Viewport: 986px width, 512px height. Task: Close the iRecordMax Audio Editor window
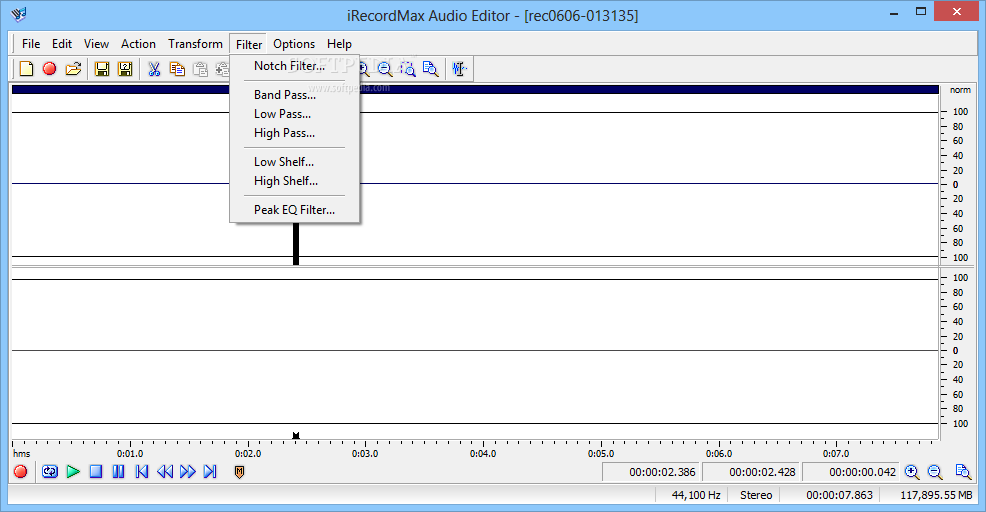tap(957, 11)
